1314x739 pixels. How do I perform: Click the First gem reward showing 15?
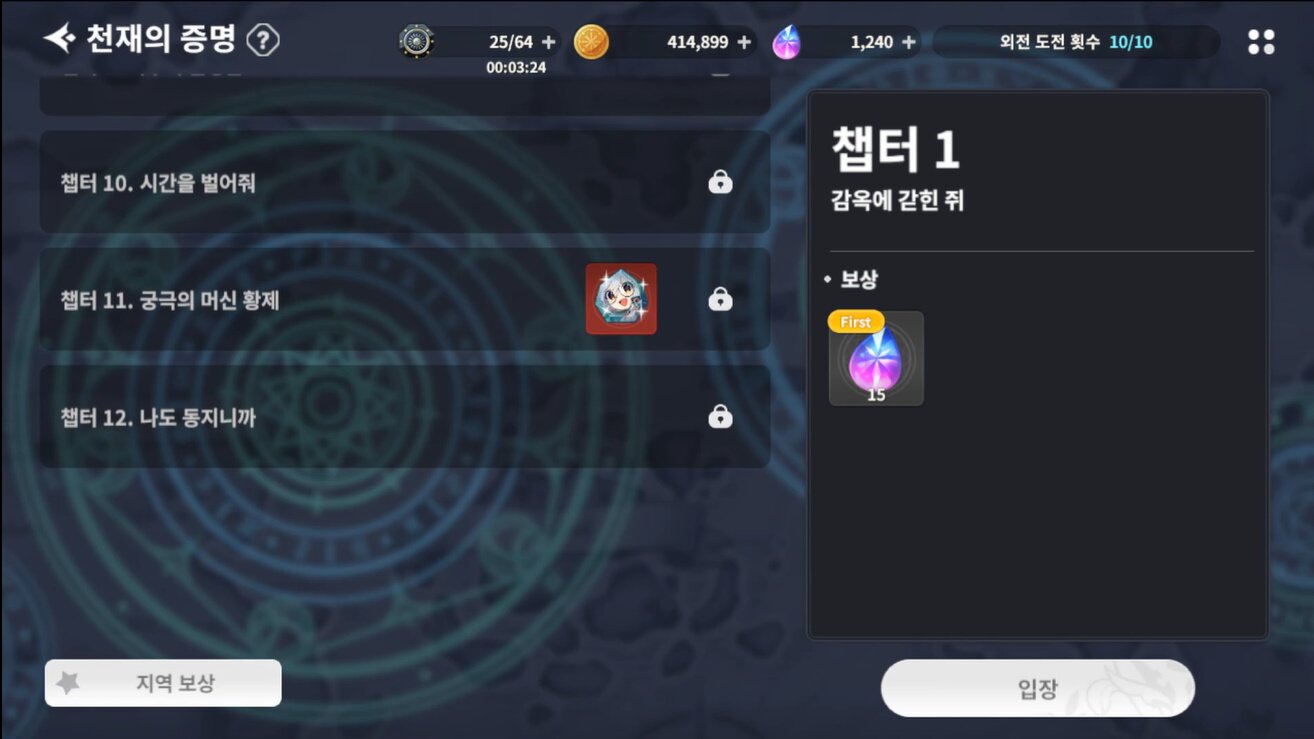tap(876, 359)
